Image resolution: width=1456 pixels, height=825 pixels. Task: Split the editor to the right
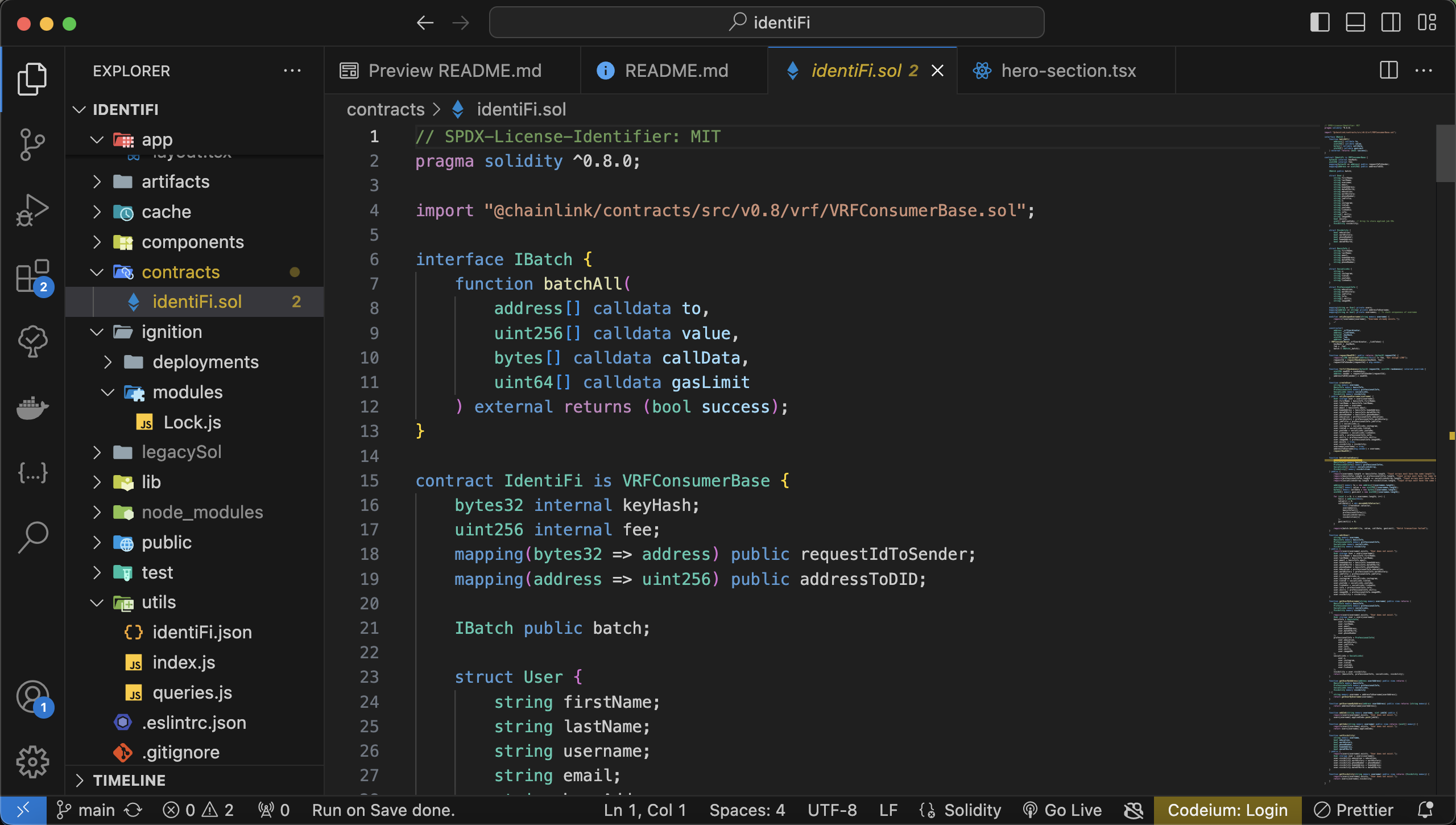pos(1388,71)
